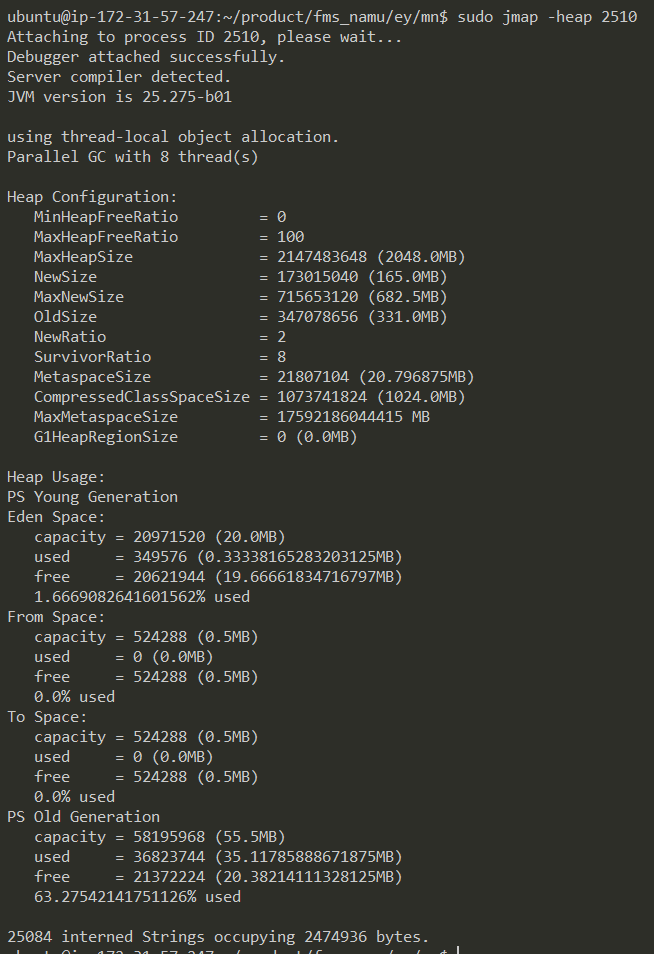Click the CompressedClassSpaceSize label
The width and height of the screenshot is (654, 954).
(142, 397)
